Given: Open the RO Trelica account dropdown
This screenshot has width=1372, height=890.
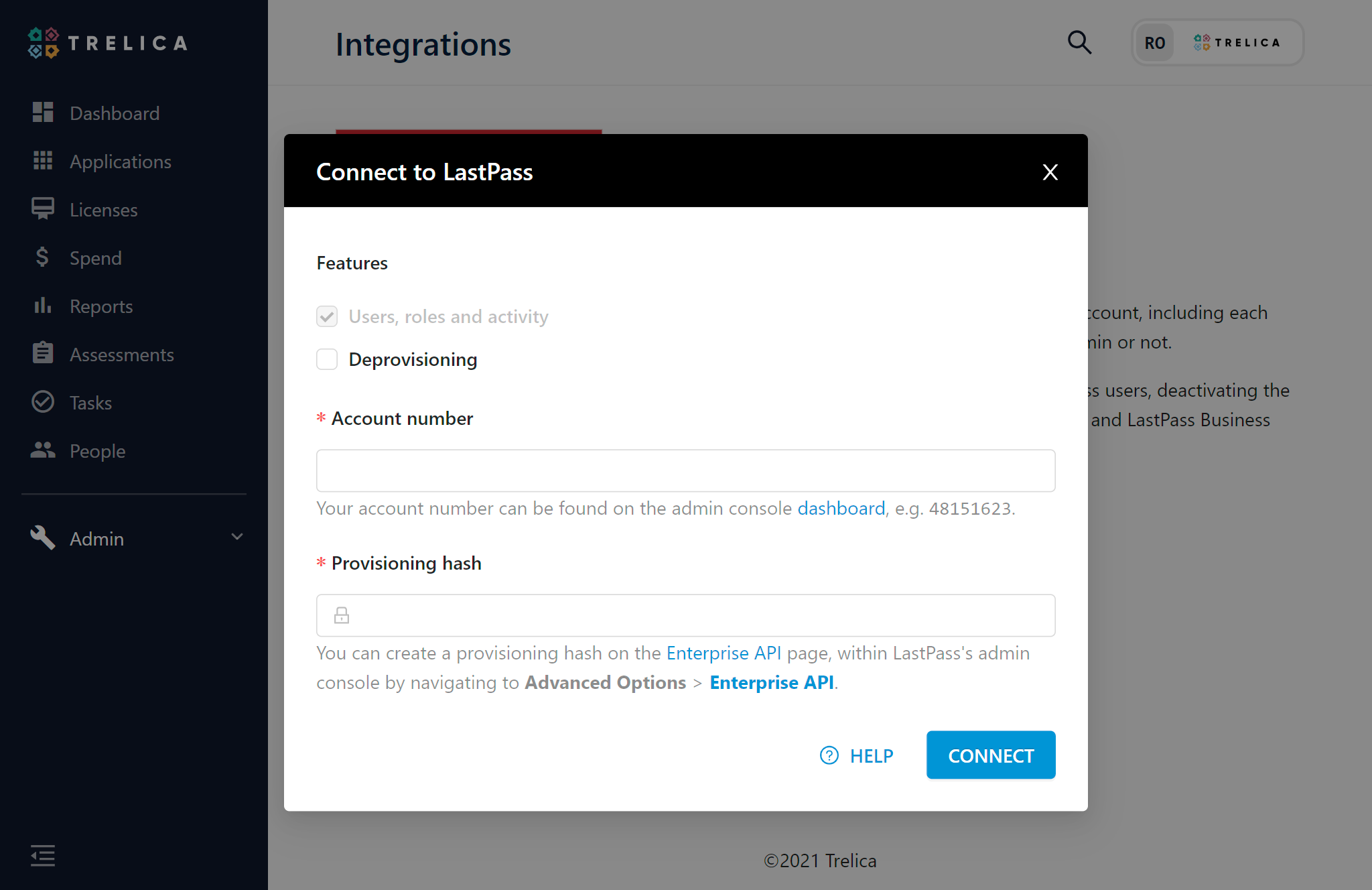Looking at the screenshot, I should click(1218, 42).
